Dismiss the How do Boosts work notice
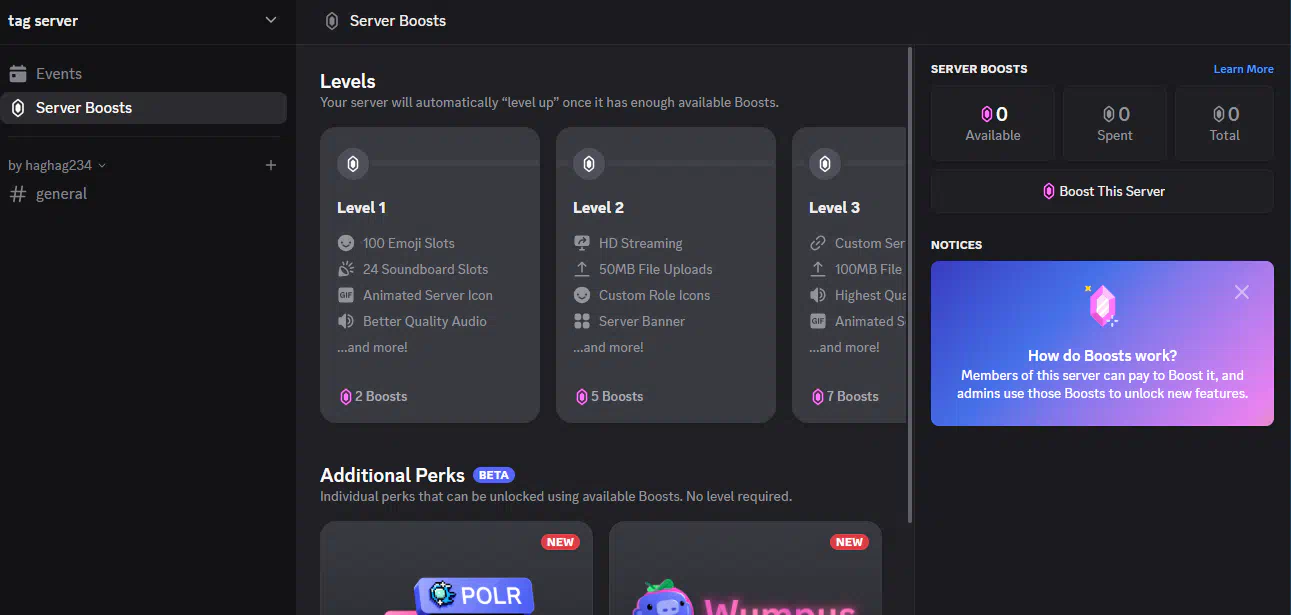Image resolution: width=1291 pixels, height=615 pixels. coord(1242,292)
